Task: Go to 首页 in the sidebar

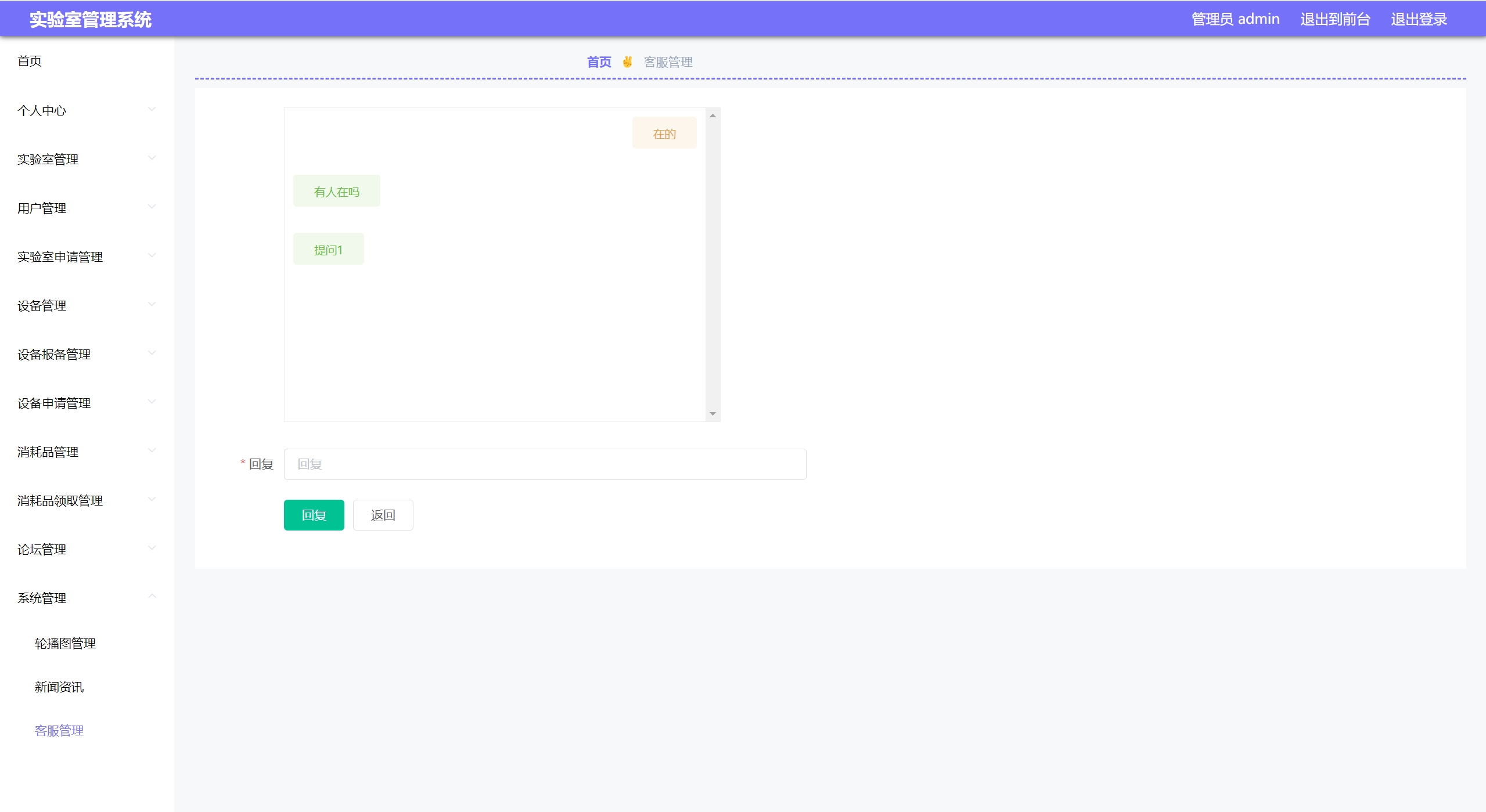Action: click(x=30, y=61)
